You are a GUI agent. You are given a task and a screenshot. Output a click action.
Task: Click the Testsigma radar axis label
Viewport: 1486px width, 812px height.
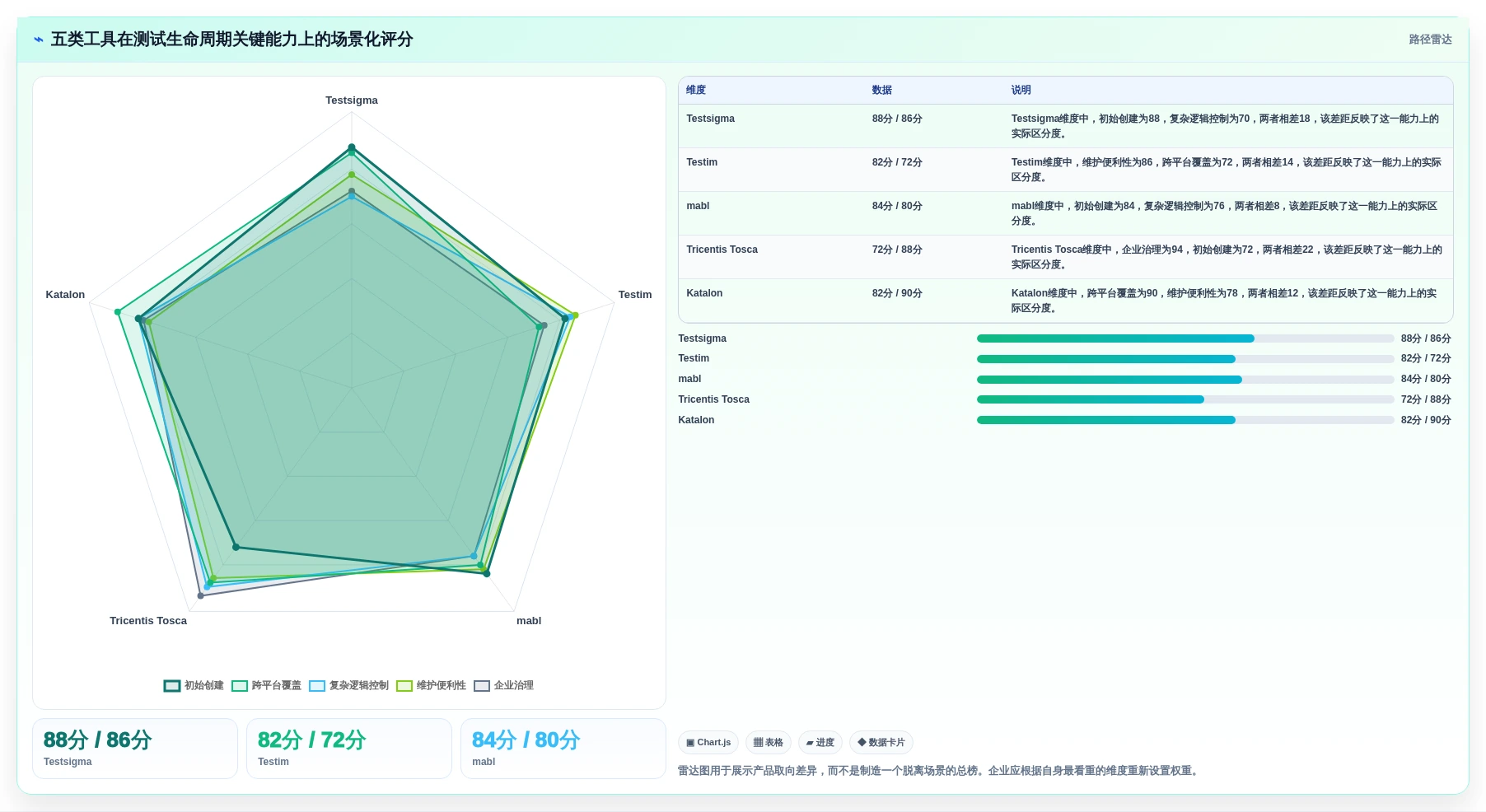[x=352, y=100]
